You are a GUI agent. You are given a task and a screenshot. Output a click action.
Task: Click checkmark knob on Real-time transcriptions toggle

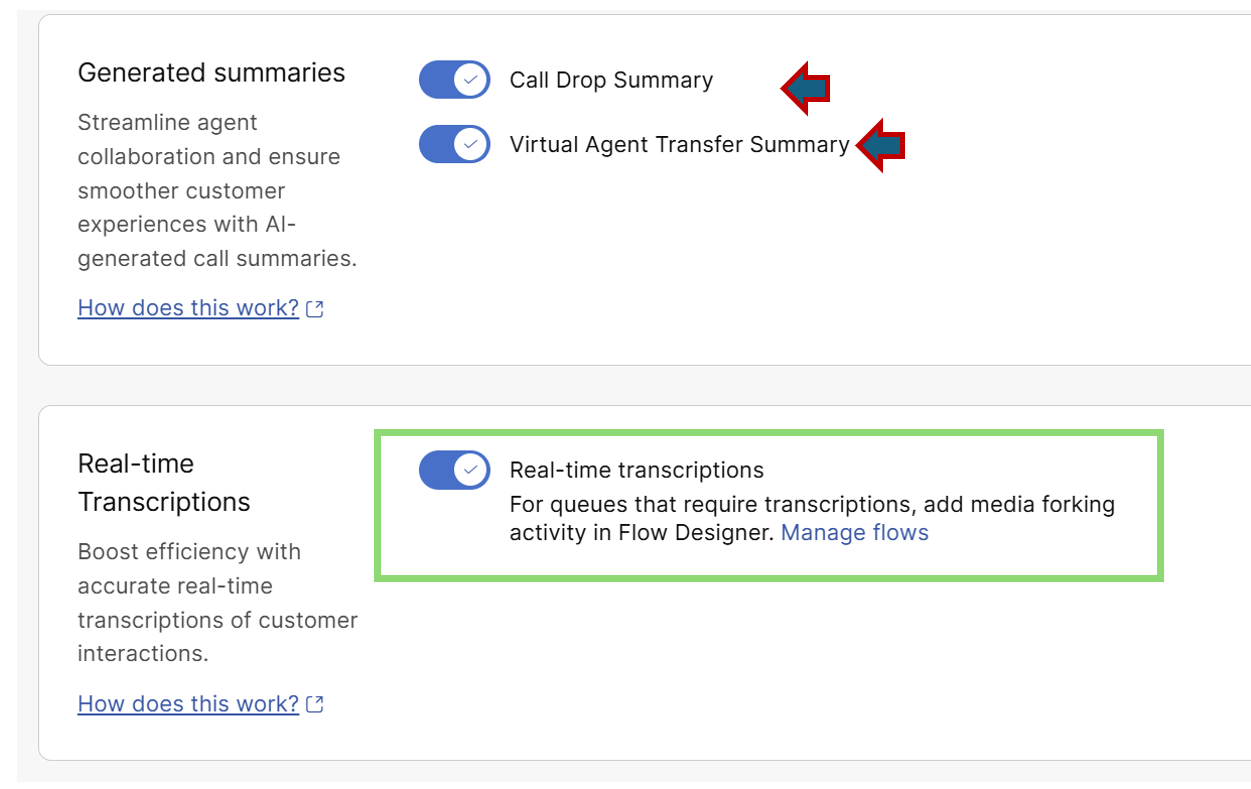(x=471, y=470)
